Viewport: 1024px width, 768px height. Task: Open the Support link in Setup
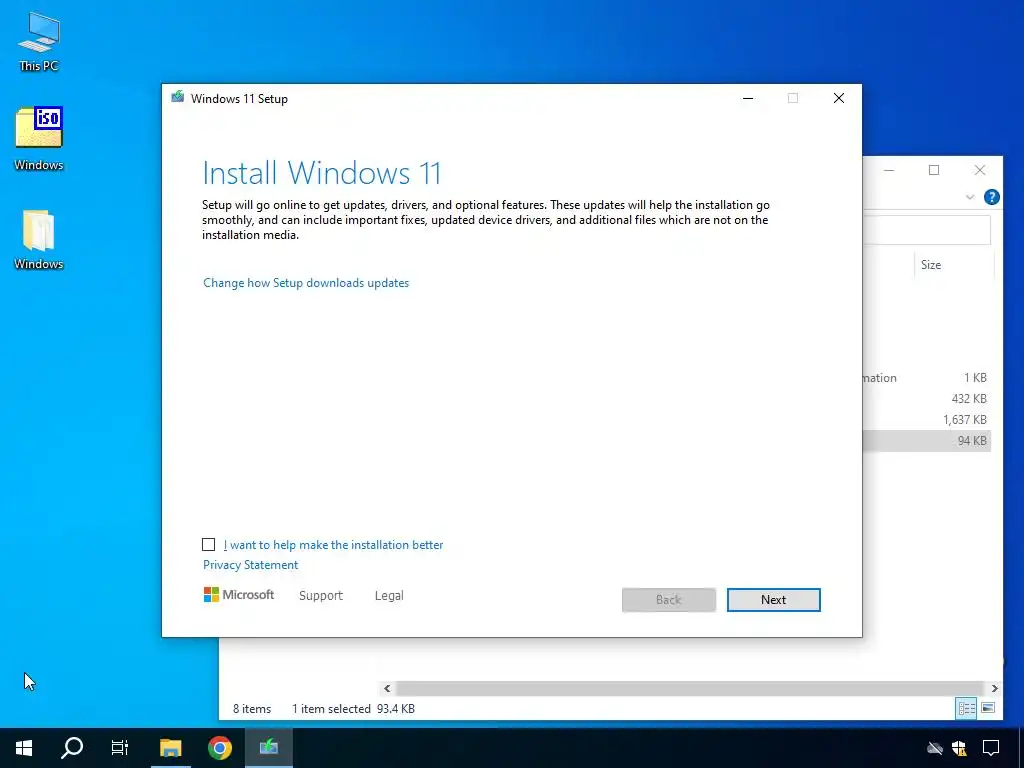321,596
